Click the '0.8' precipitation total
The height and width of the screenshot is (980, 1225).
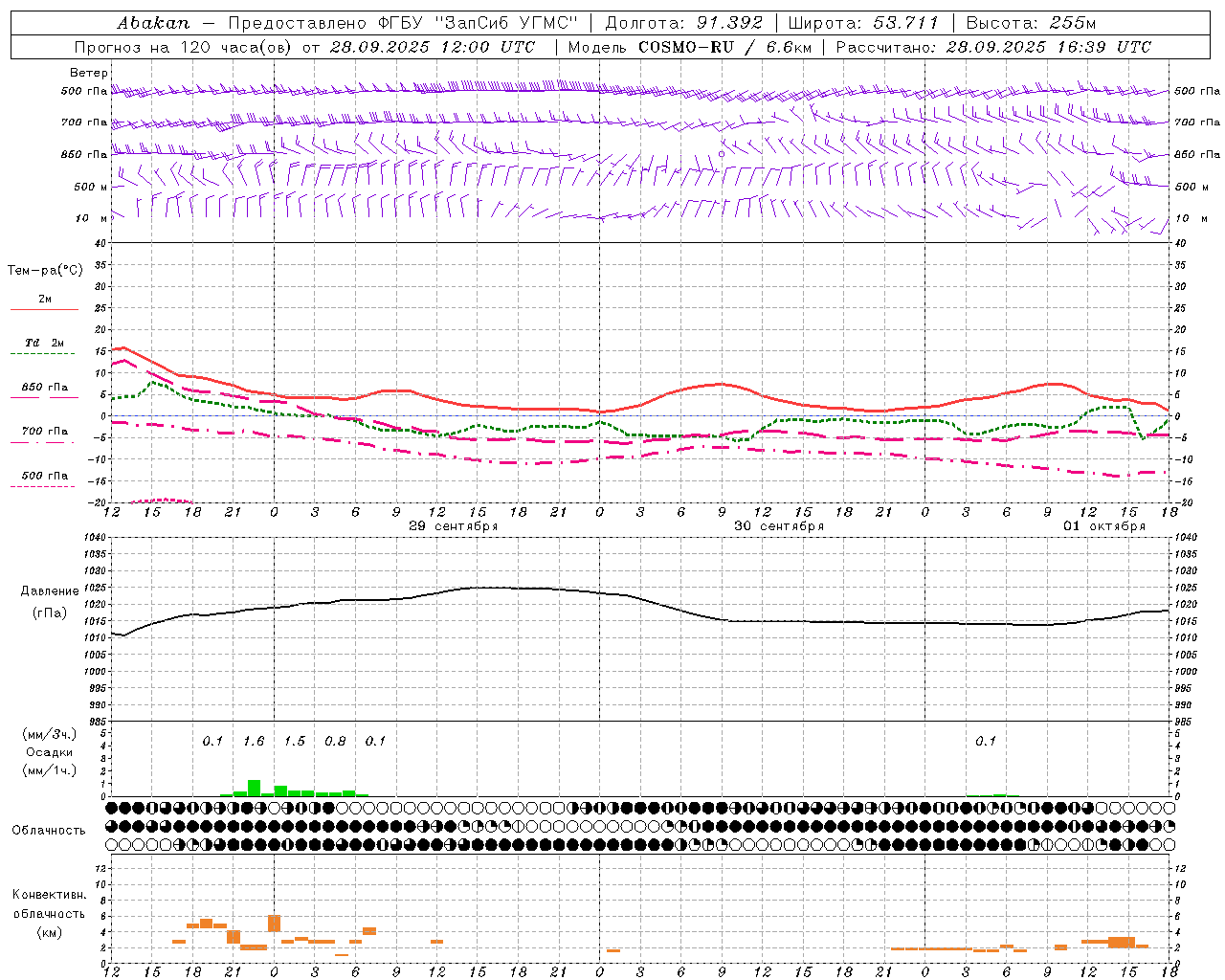click(x=335, y=742)
